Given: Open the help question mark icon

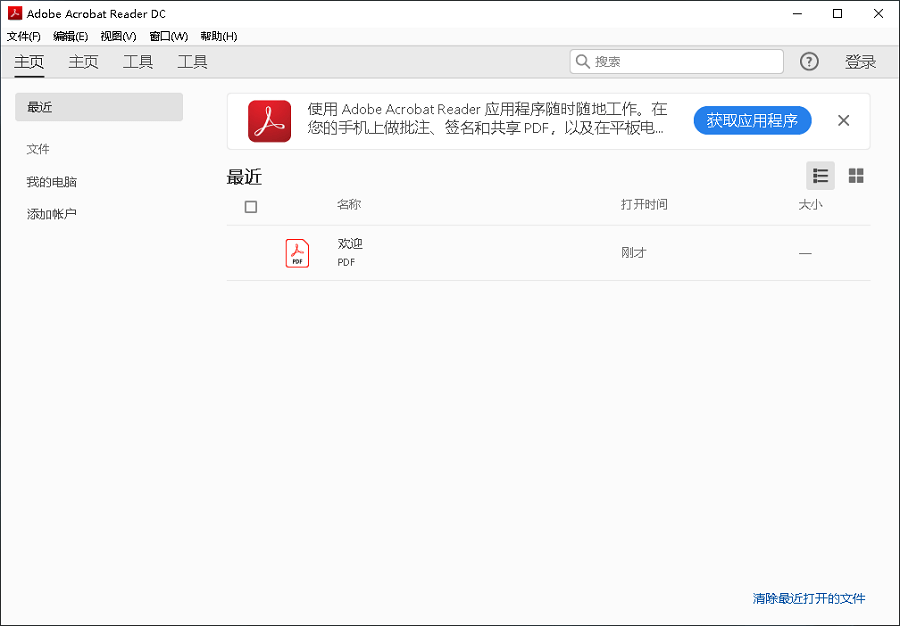Looking at the screenshot, I should pyautogui.click(x=809, y=61).
